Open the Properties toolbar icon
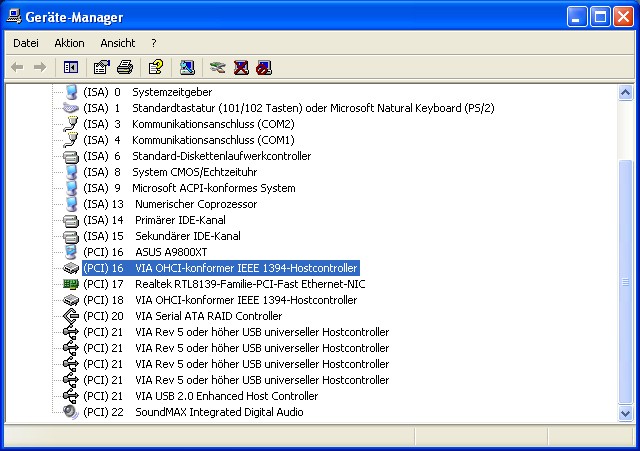 point(102,67)
